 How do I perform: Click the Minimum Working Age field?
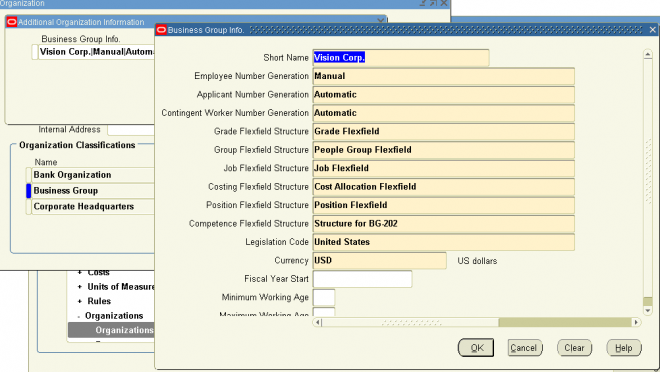coord(324,298)
